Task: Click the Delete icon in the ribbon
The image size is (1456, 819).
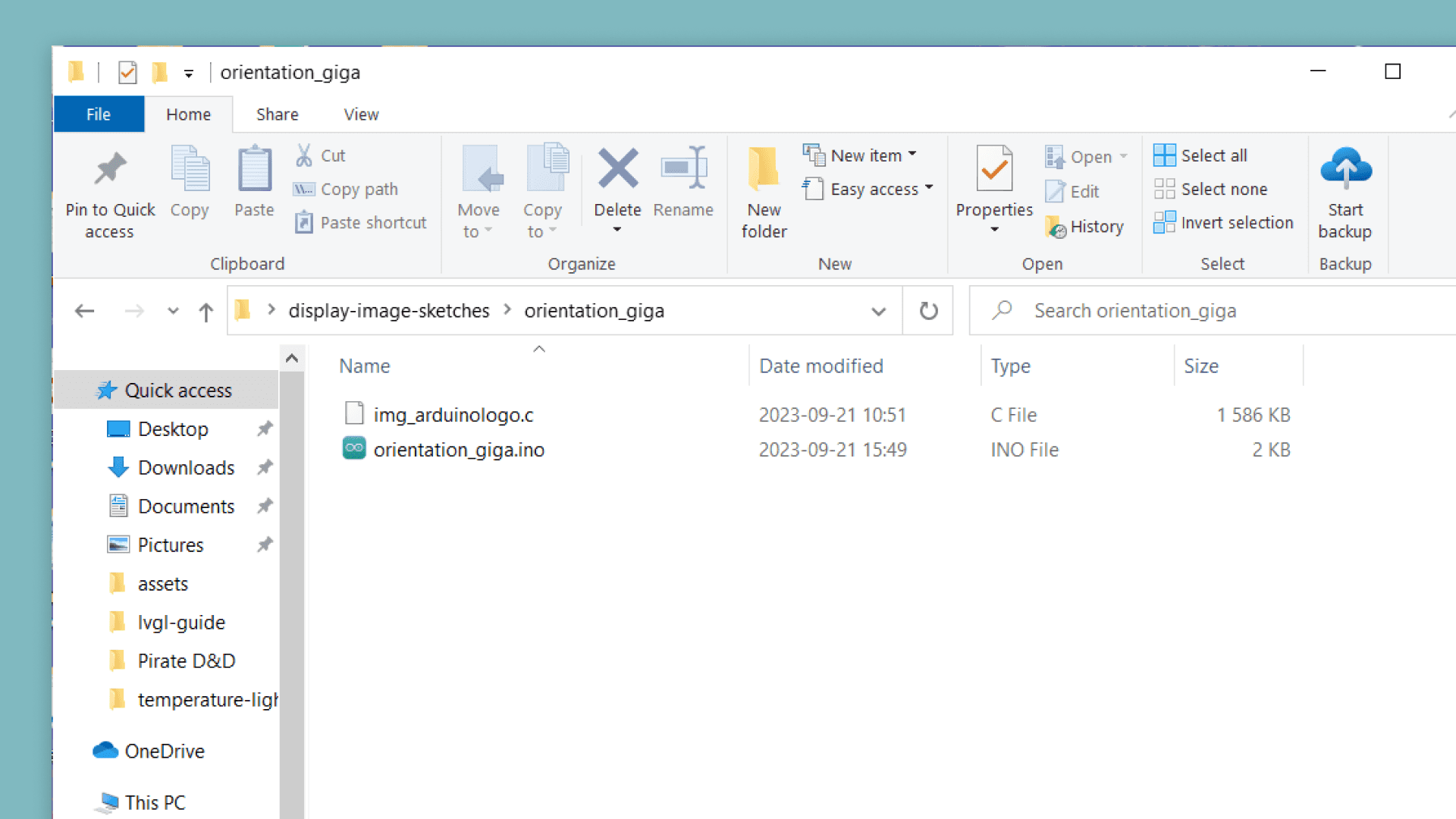Action: pyautogui.click(x=617, y=169)
